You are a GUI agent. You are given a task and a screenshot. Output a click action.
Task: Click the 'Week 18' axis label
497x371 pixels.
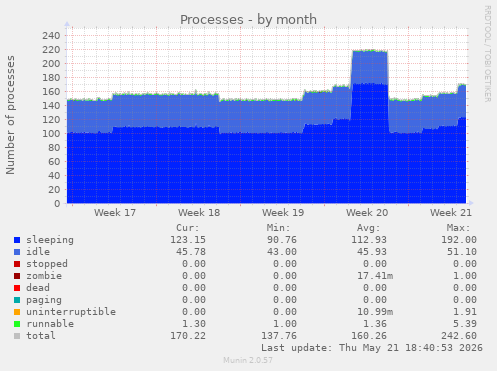click(199, 213)
